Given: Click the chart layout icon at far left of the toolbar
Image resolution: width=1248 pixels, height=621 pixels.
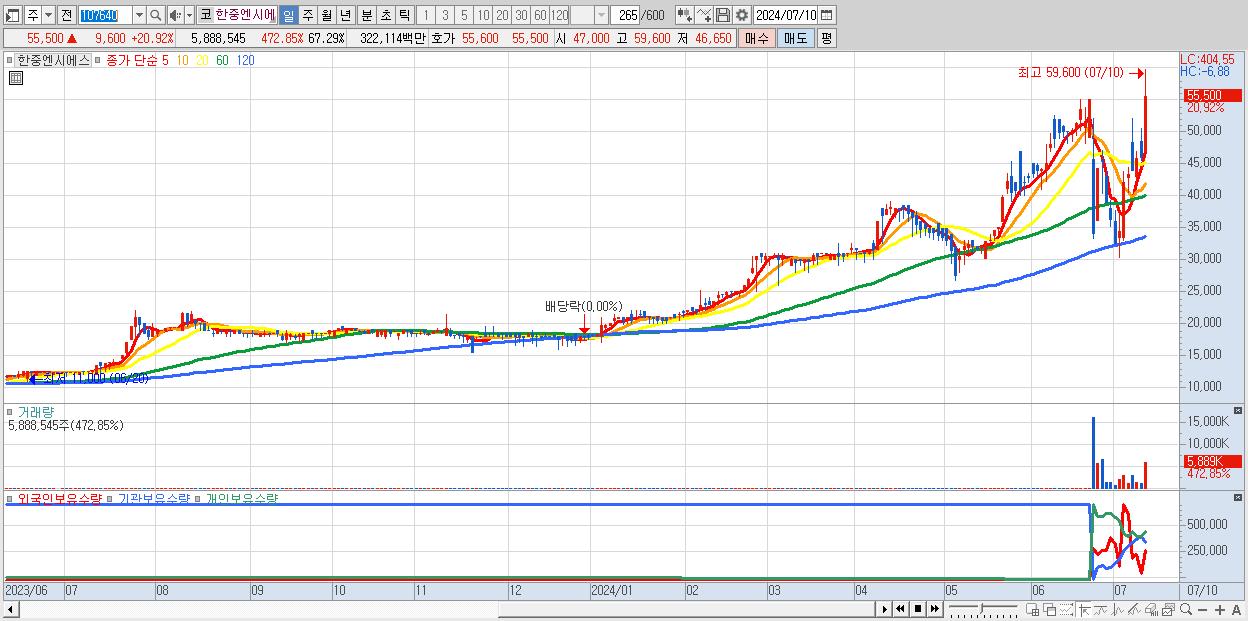Looking at the screenshot, I should (x=13, y=15).
